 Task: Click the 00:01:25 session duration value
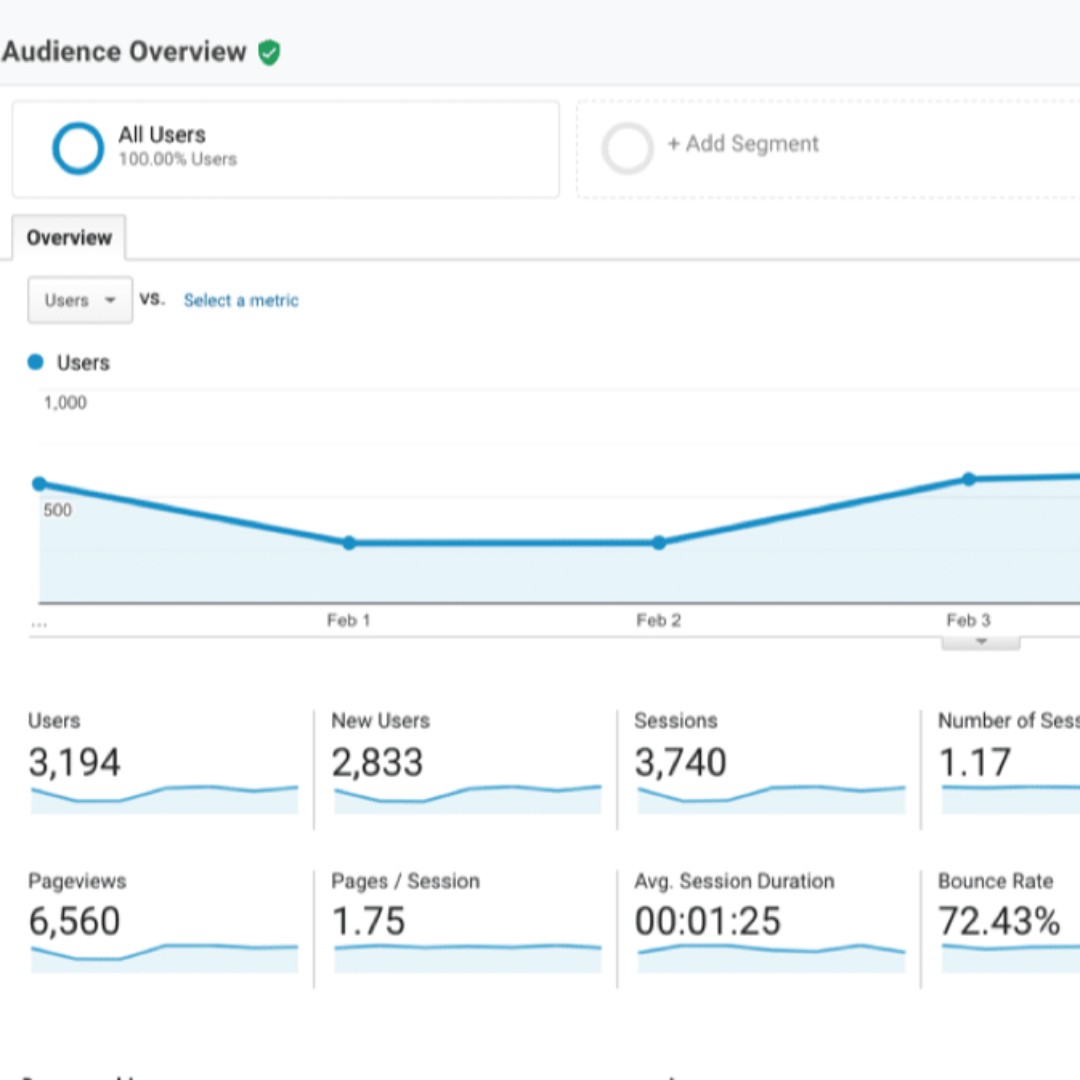[x=708, y=922]
